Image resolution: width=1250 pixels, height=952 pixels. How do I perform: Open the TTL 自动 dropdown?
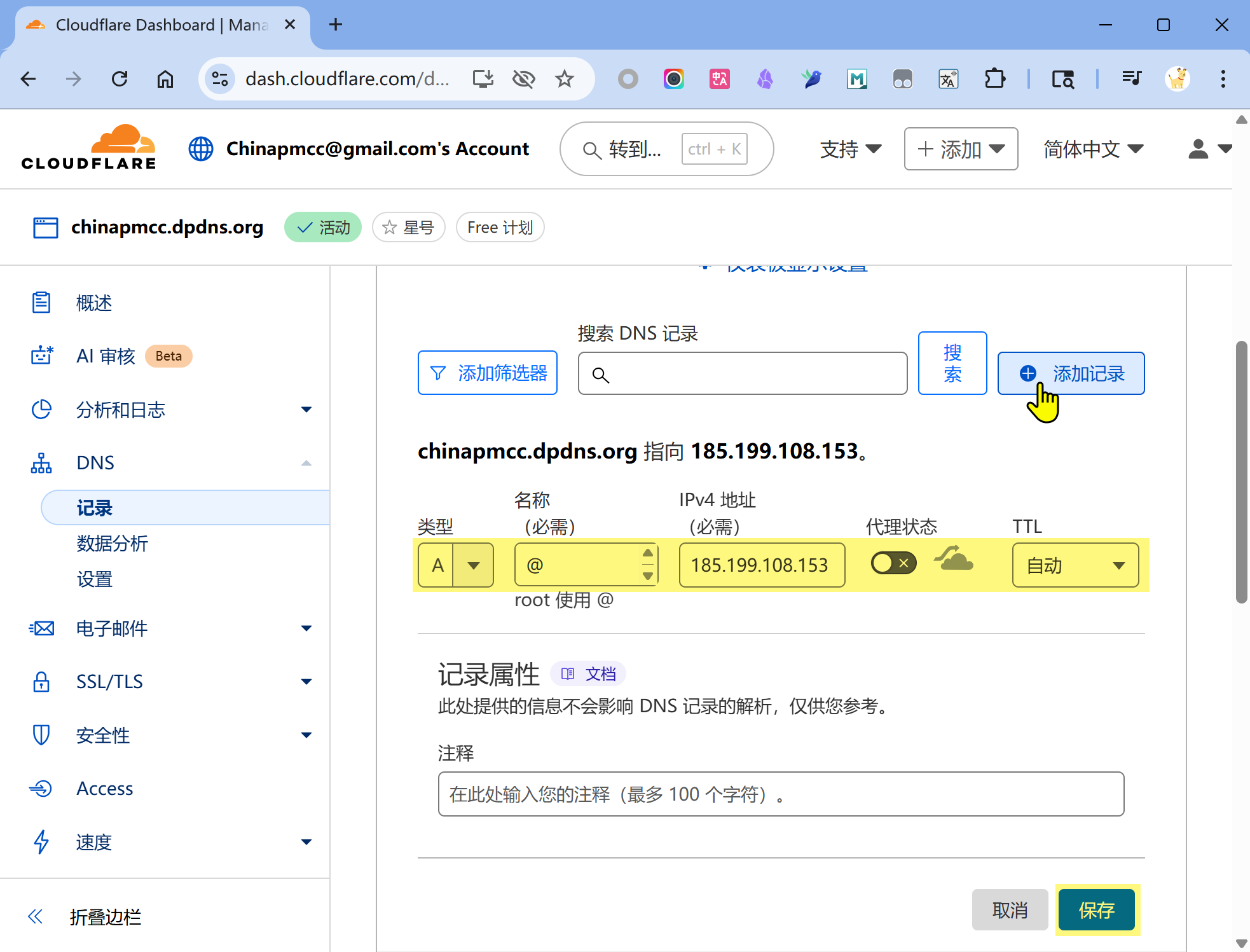(1075, 565)
